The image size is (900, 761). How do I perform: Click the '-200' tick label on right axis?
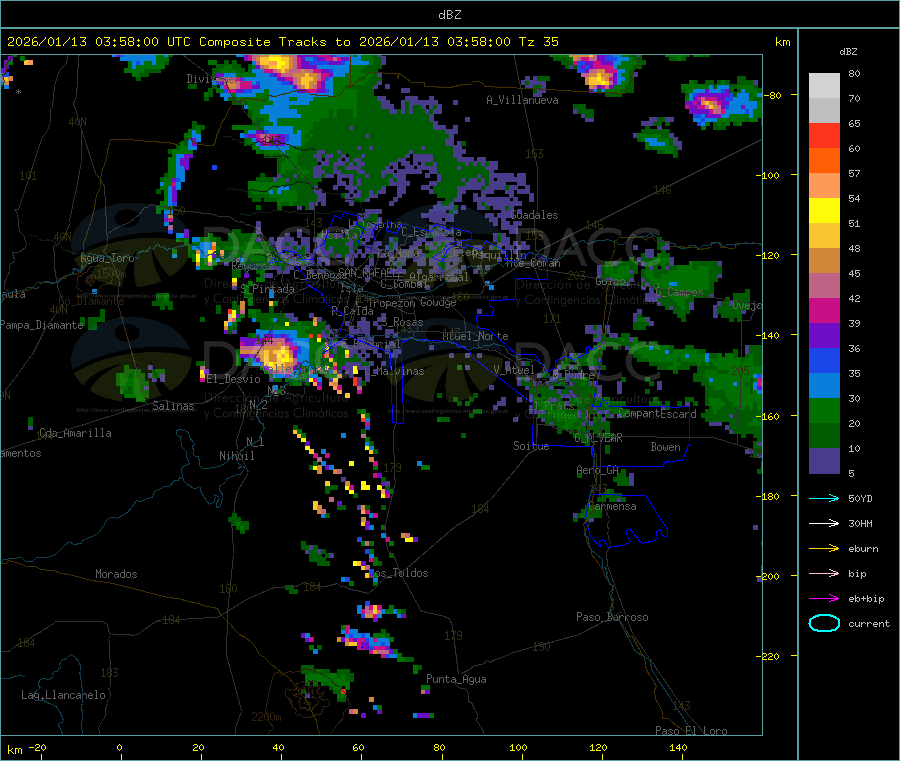[x=767, y=576]
